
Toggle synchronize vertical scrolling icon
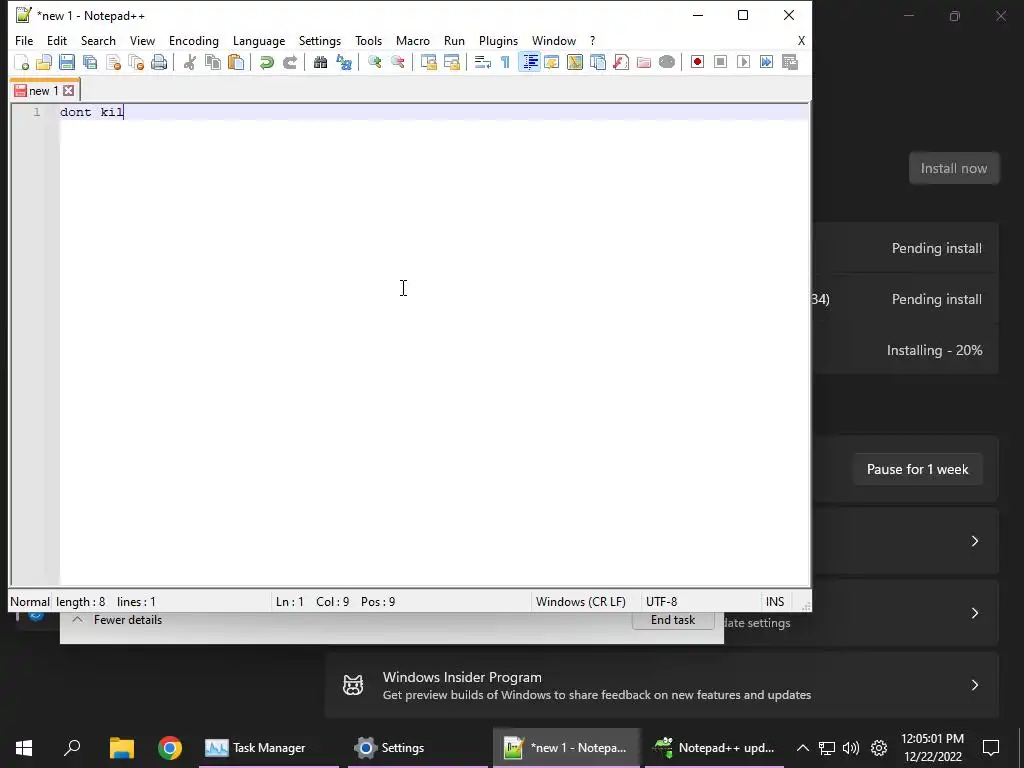click(x=428, y=62)
